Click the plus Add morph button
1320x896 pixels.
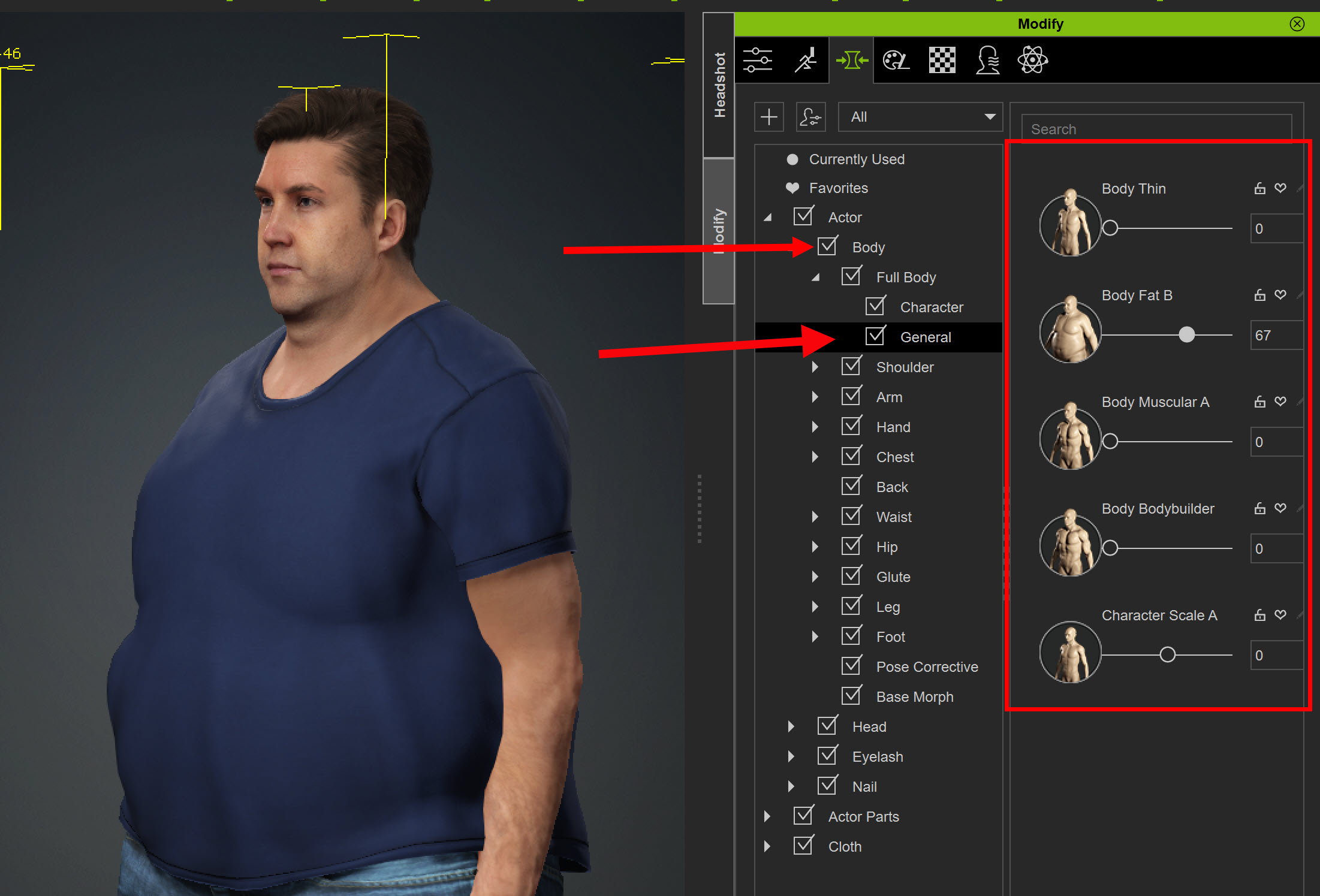coord(769,117)
